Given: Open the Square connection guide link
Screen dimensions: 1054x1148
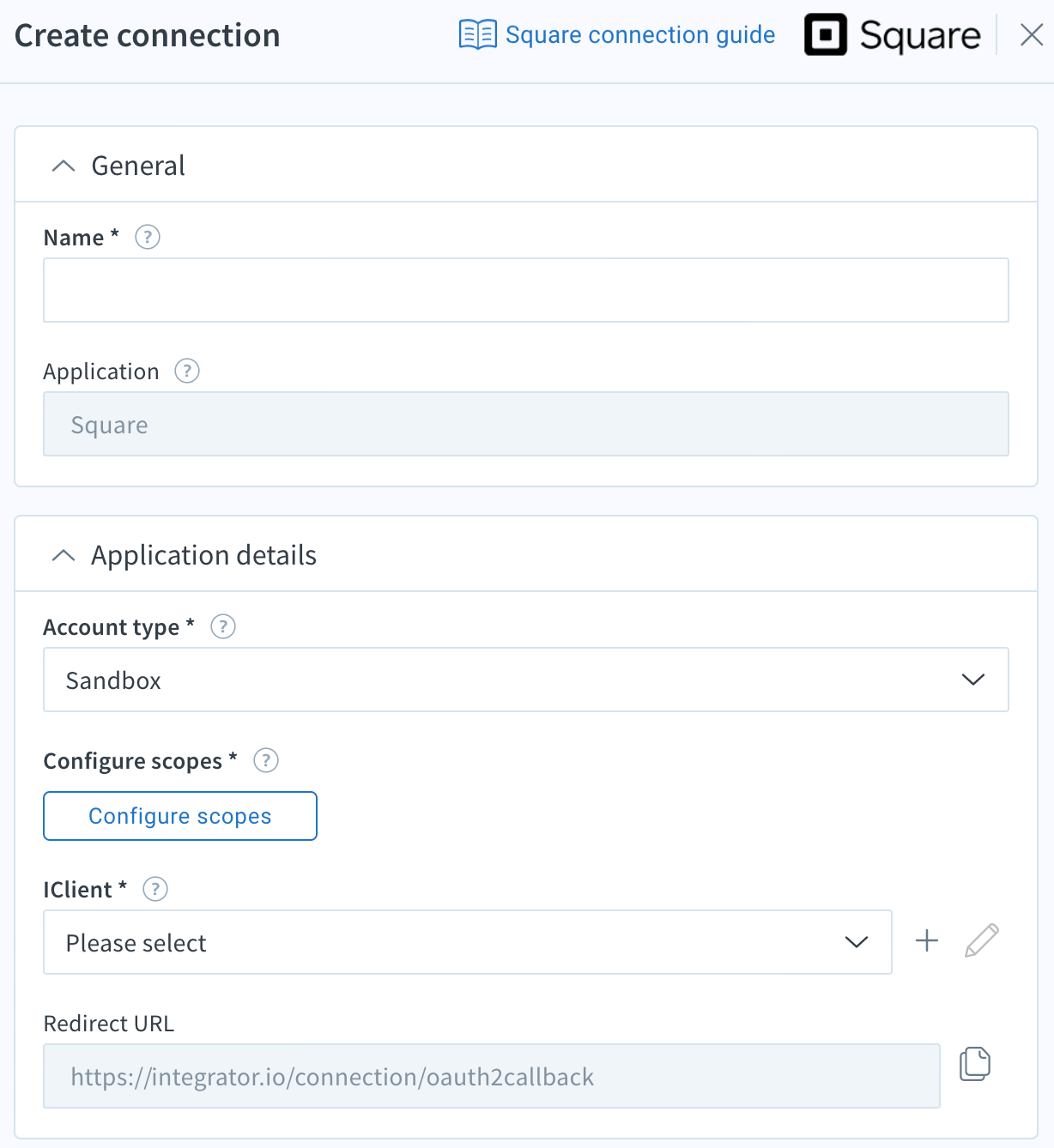Looking at the screenshot, I should click(640, 34).
